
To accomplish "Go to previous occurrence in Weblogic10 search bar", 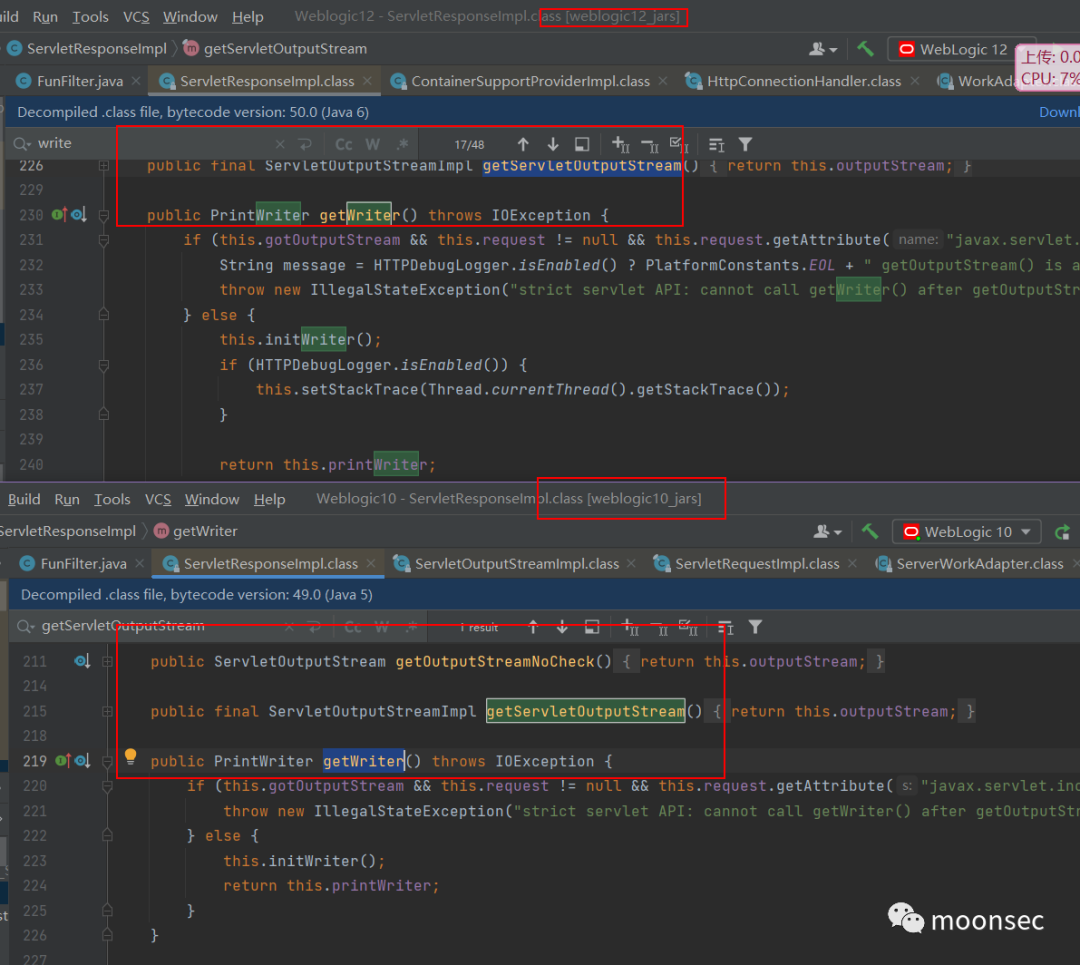I will click(533, 627).
